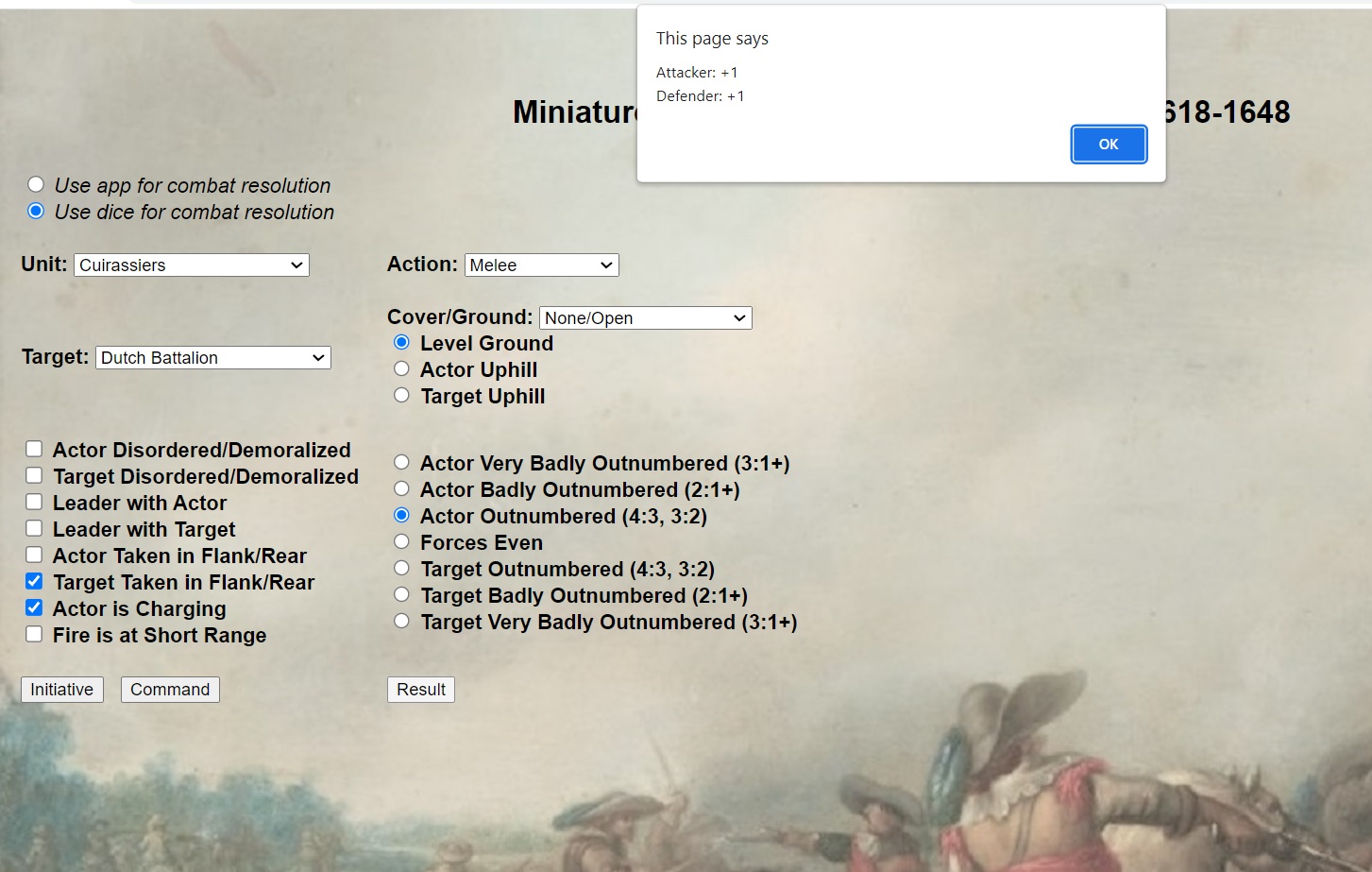Screen dimensions: 1372x872
Task: Click the Result button
Action: [x=421, y=690]
